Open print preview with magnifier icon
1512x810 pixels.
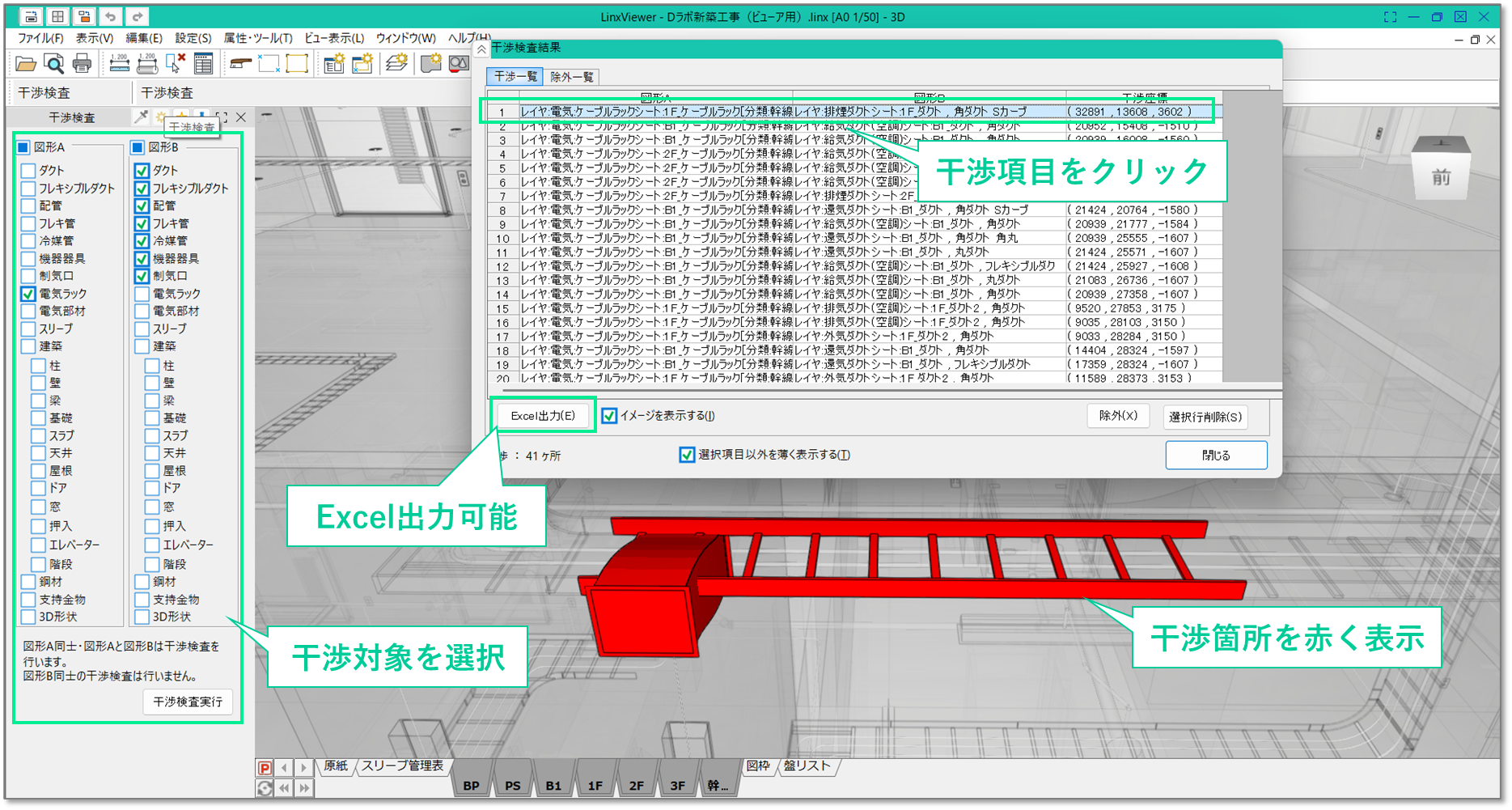tap(53, 64)
